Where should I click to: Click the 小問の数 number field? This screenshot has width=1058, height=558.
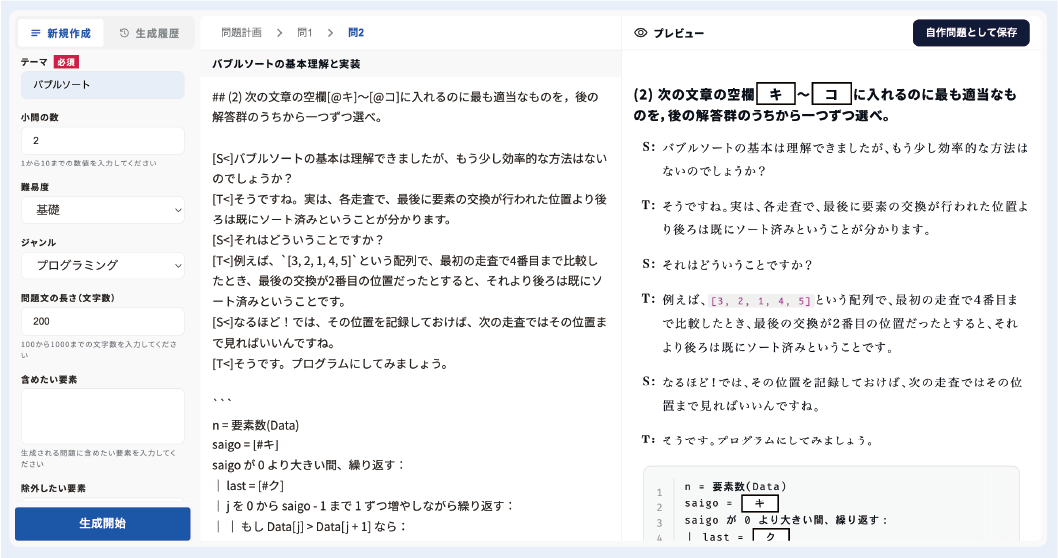103,140
